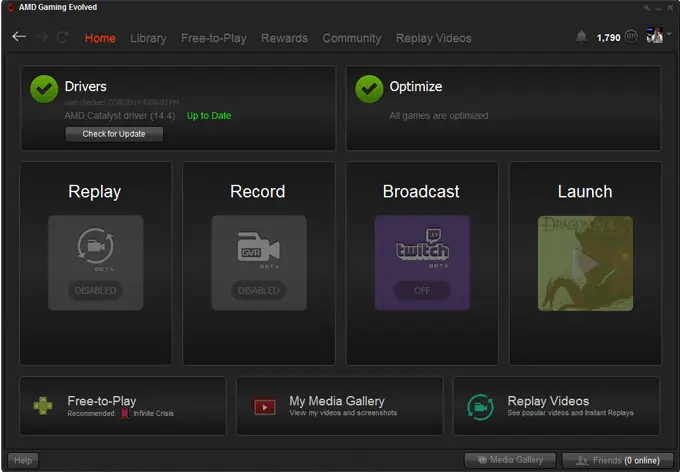Toggle the Replay DISABLED switch
This screenshot has width=680, height=472.
(x=95, y=290)
